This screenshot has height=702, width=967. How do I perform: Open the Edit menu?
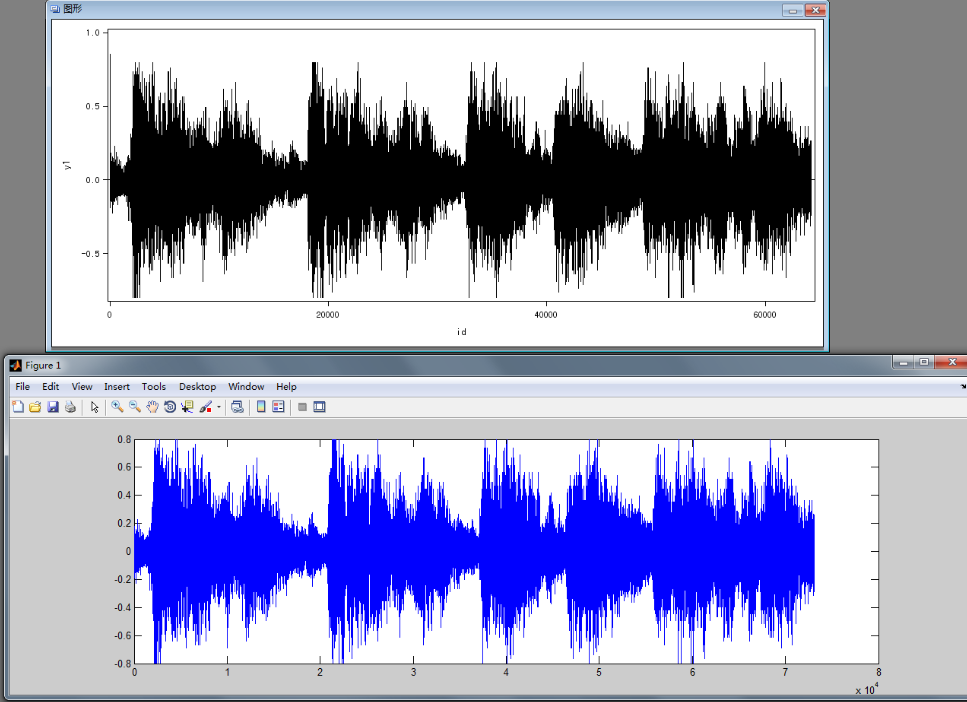51,386
